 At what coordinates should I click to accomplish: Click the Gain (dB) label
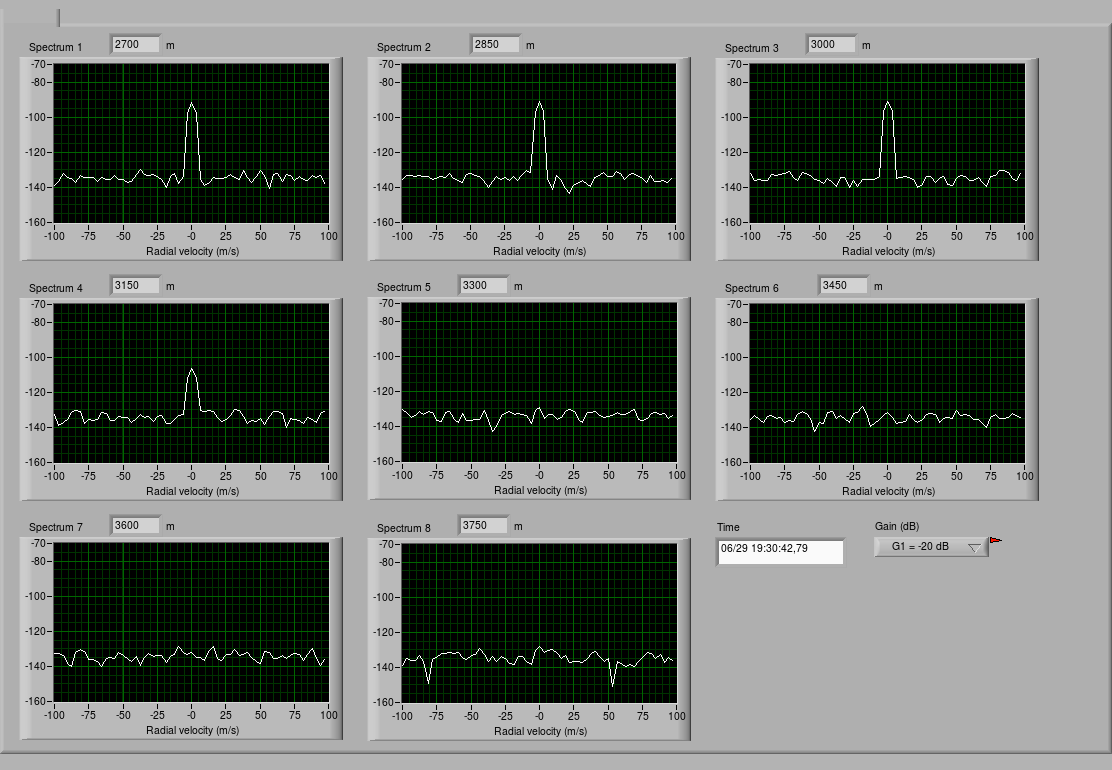click(896, 526)
